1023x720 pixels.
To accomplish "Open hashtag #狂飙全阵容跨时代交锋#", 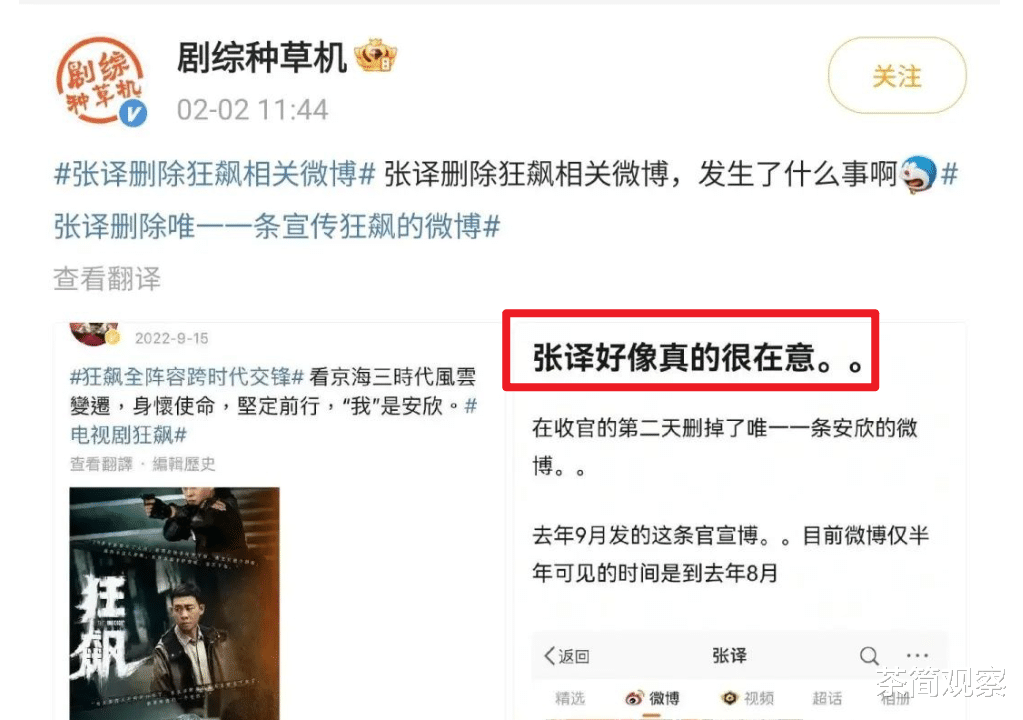I will click(187, 377).
